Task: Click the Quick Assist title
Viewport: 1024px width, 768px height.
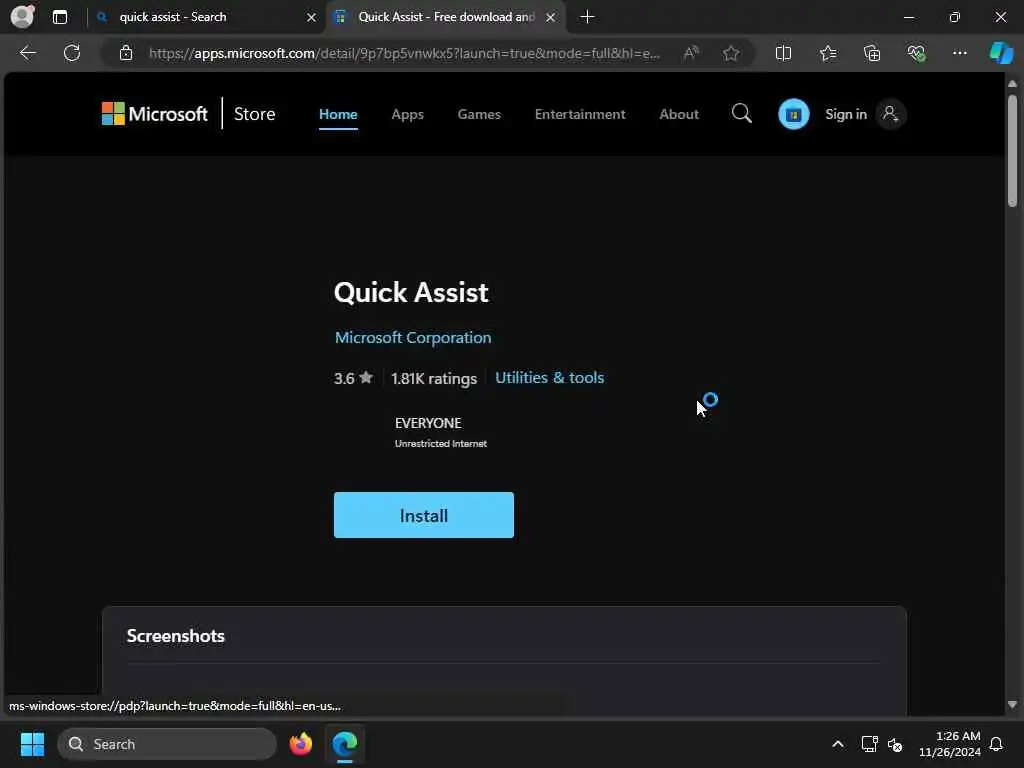Action: (411, 292)
